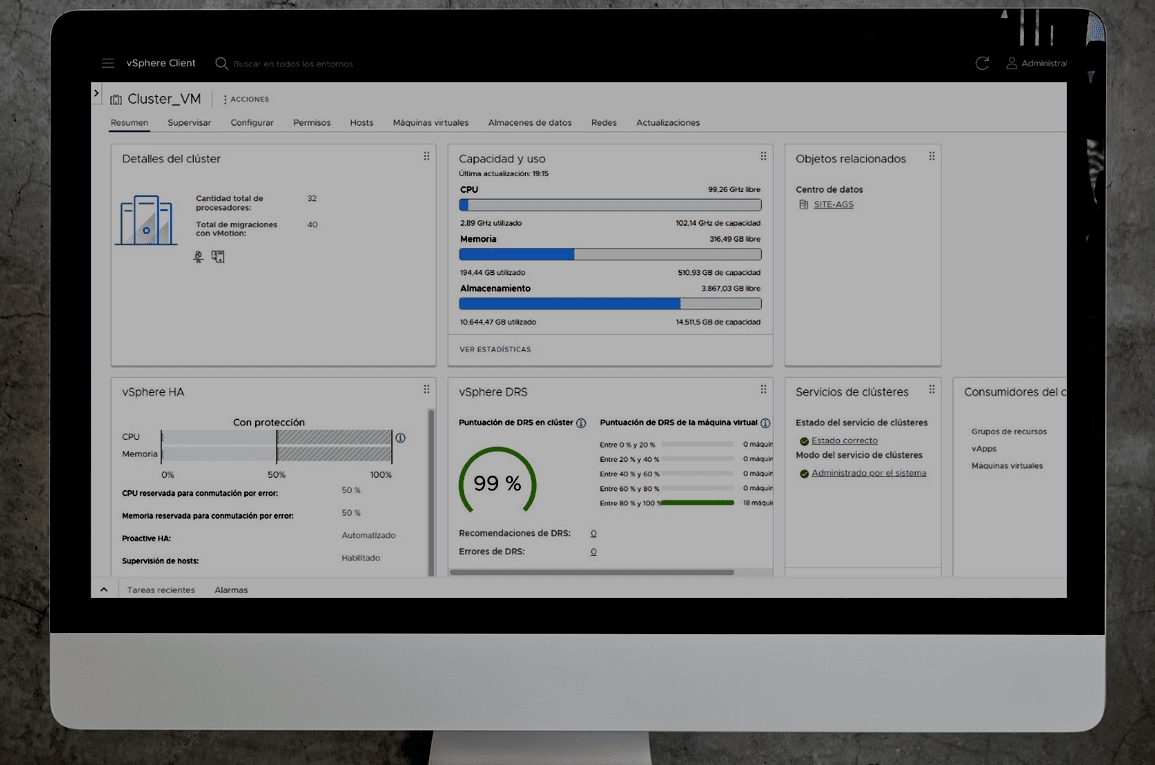
Task: Click the Proactive HA Automatizado value
Action: point(368,536)
